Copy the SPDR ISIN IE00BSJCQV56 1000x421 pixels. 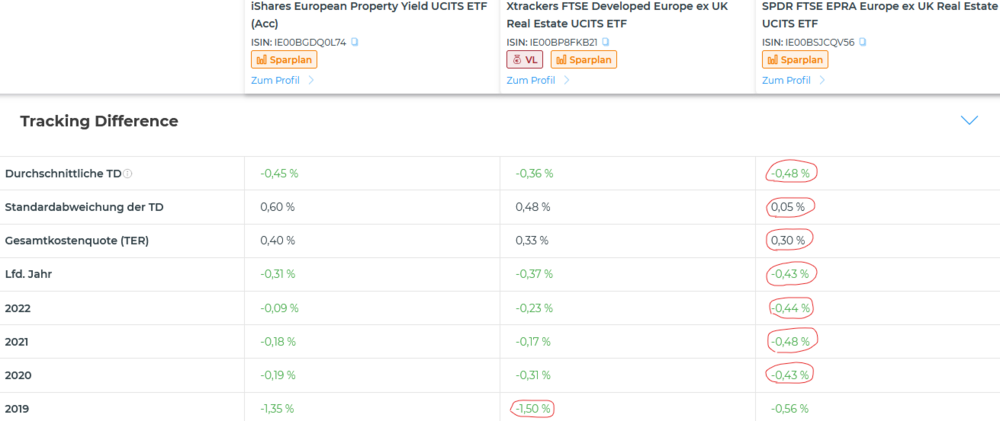[863, 42]
